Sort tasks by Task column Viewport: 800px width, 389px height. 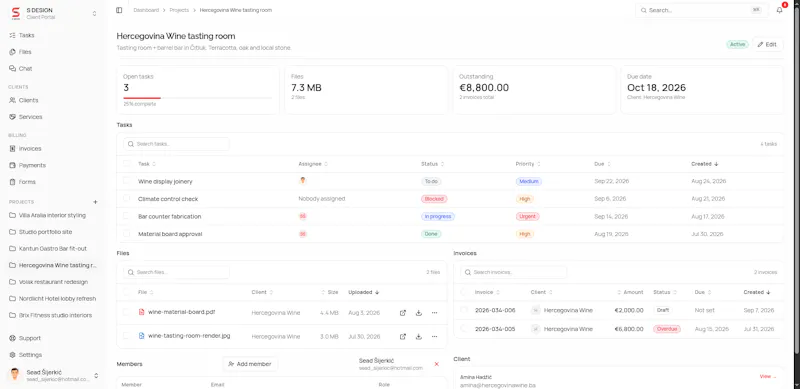click(x=147, y=164)
